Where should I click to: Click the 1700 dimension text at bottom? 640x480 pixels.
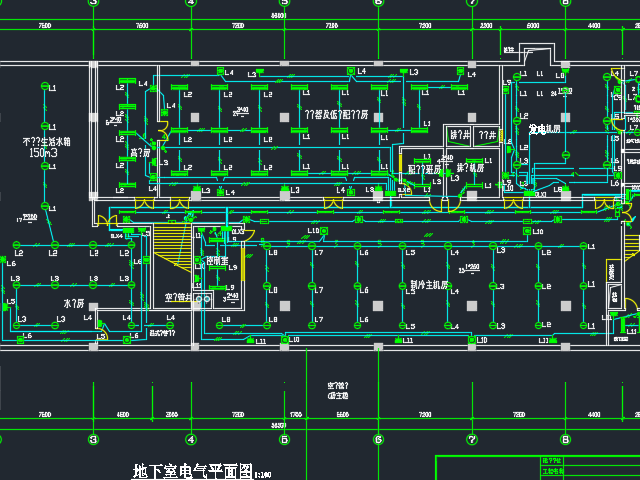(295, 414)
